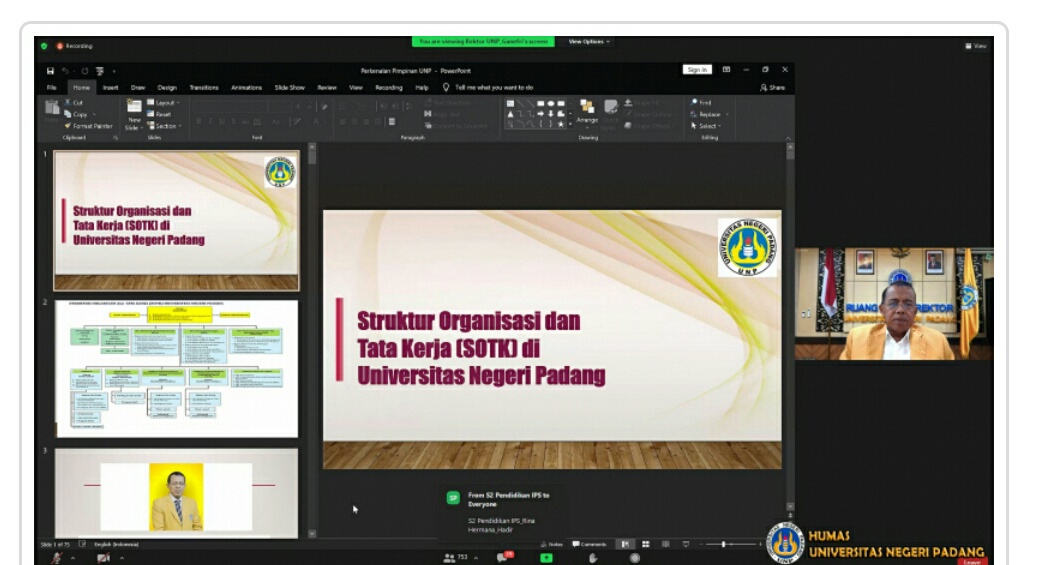Open Zoom chat with unread badge
Image resolution: width=1041 pixels, height=565 pixels.
tap(505, 557)
